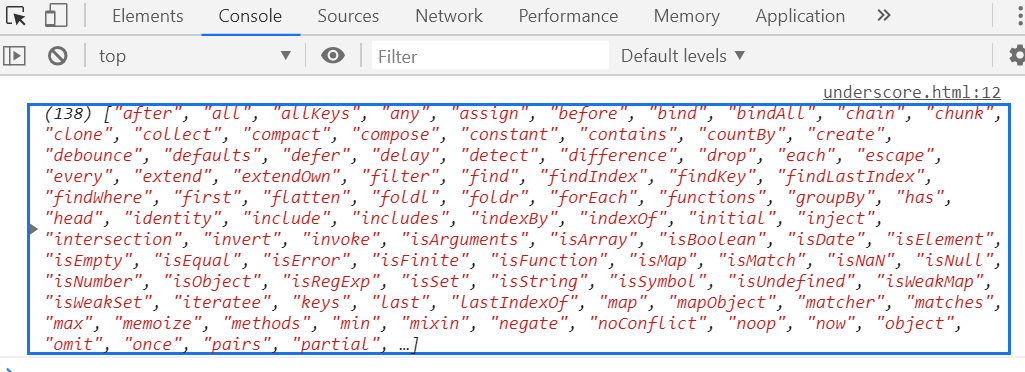Viewport: 1025px width, 372px height.
Task: Clear console with the ban icon
Action: click(58, 56)
